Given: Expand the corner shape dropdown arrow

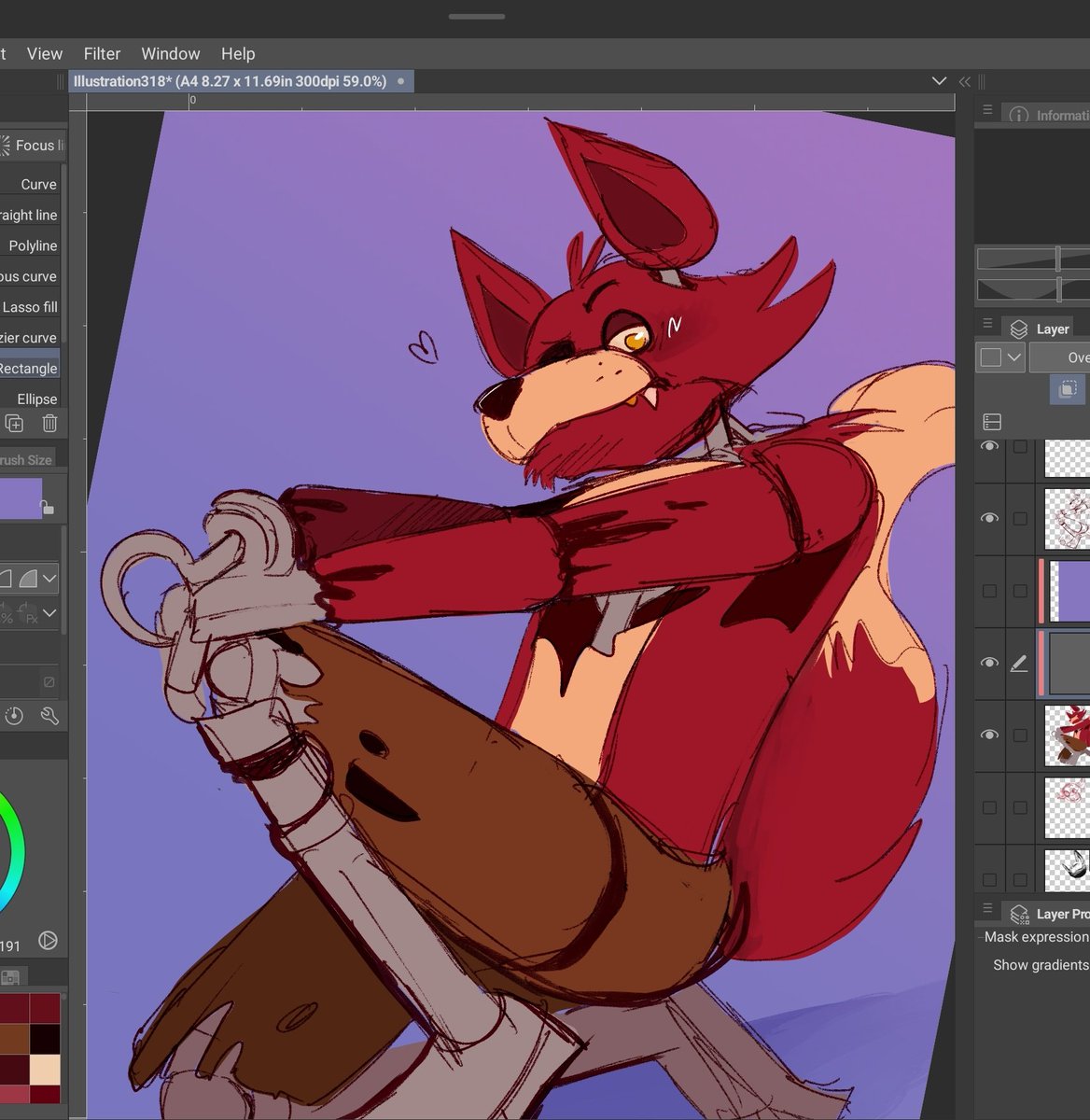Looking at the screenshot, I should [49, 579].
